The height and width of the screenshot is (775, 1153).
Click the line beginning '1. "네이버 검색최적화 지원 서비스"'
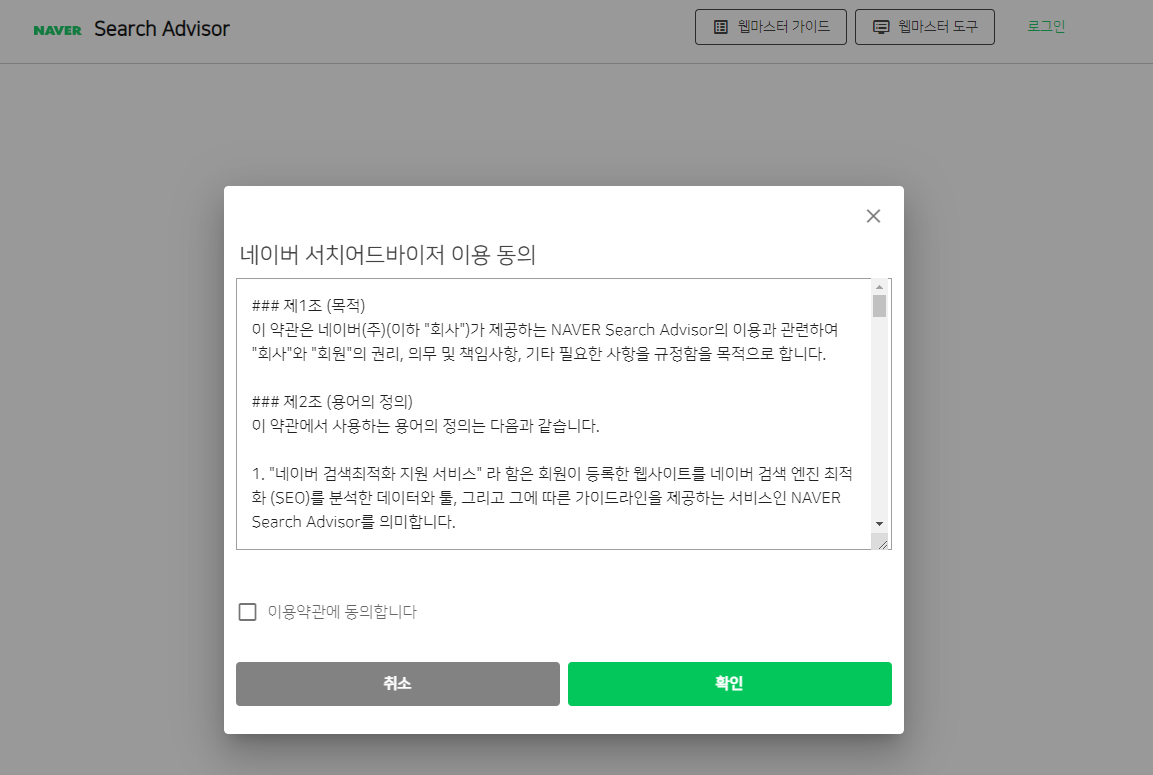click(552, 474)
